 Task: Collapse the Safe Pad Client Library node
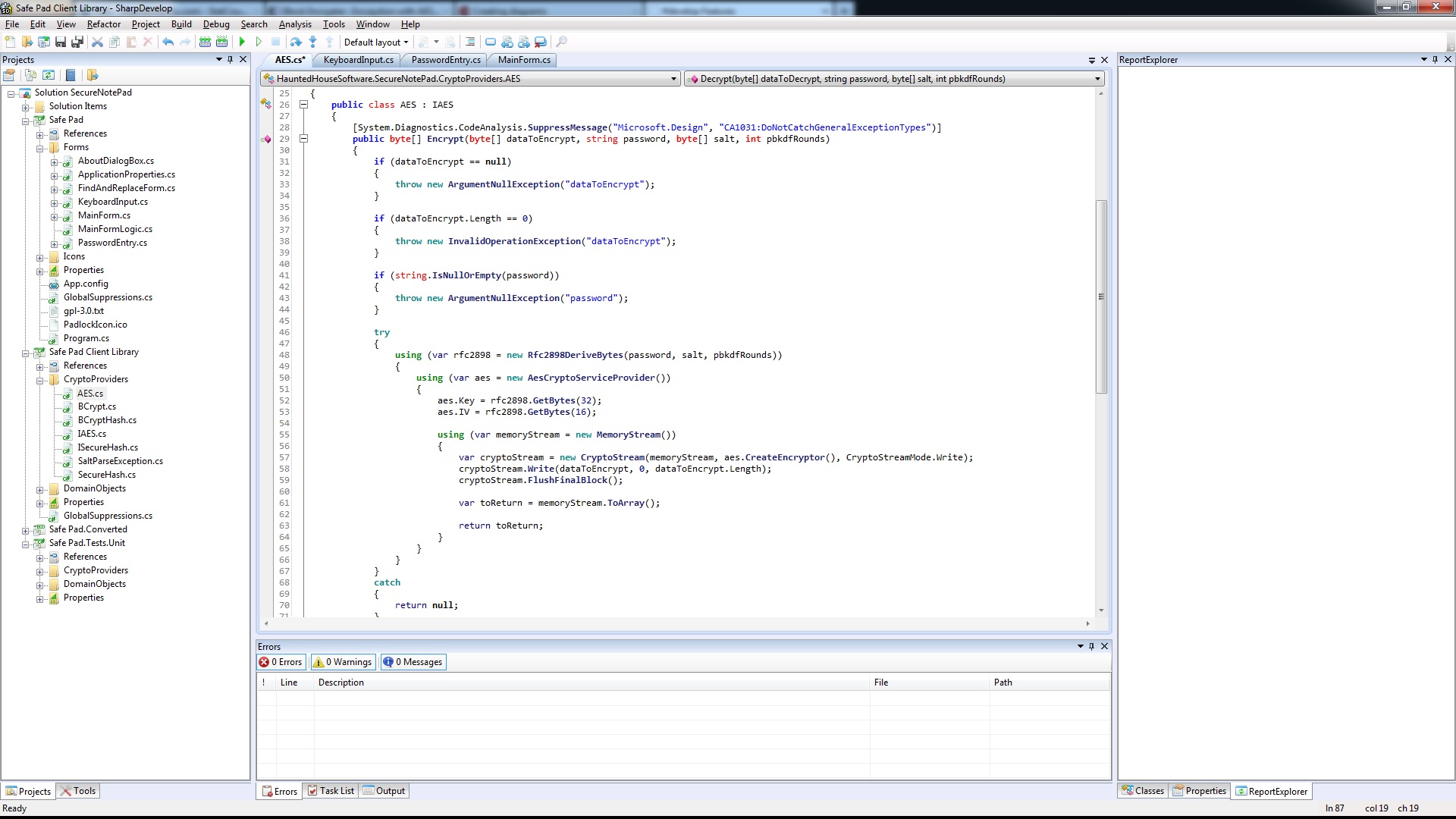tap(26, 352)
